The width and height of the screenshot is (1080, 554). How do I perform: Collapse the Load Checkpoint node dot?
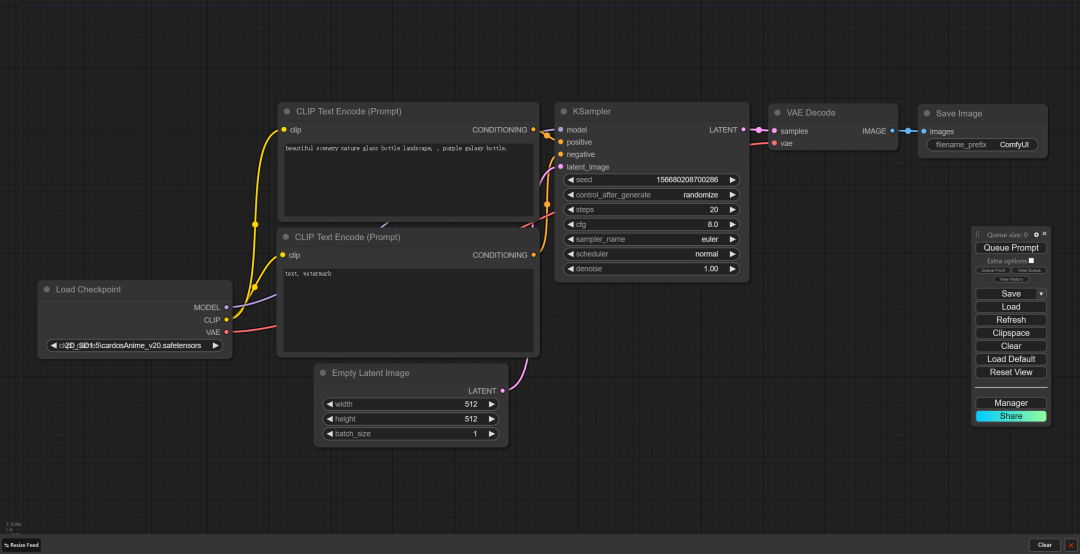point(47,290)
